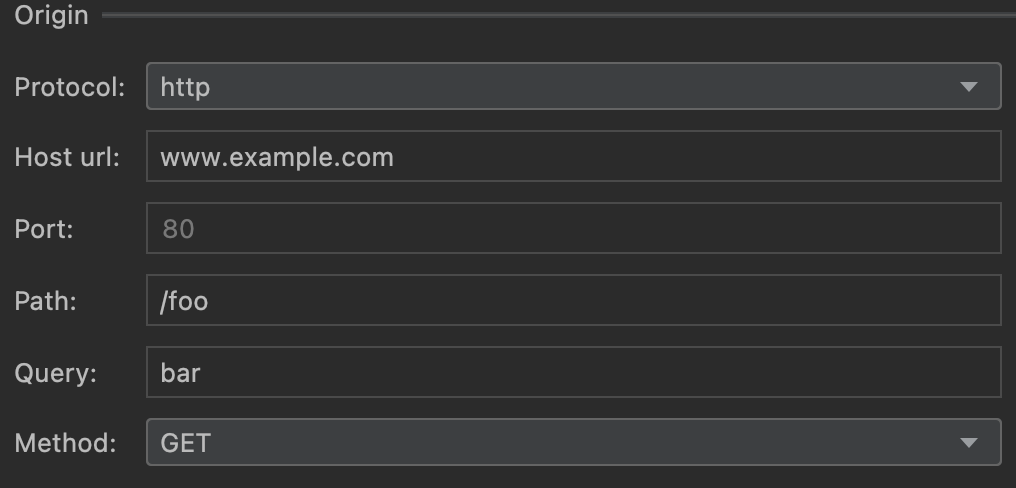
Task: Click the GET value in Method combo box
Action: 186,442
